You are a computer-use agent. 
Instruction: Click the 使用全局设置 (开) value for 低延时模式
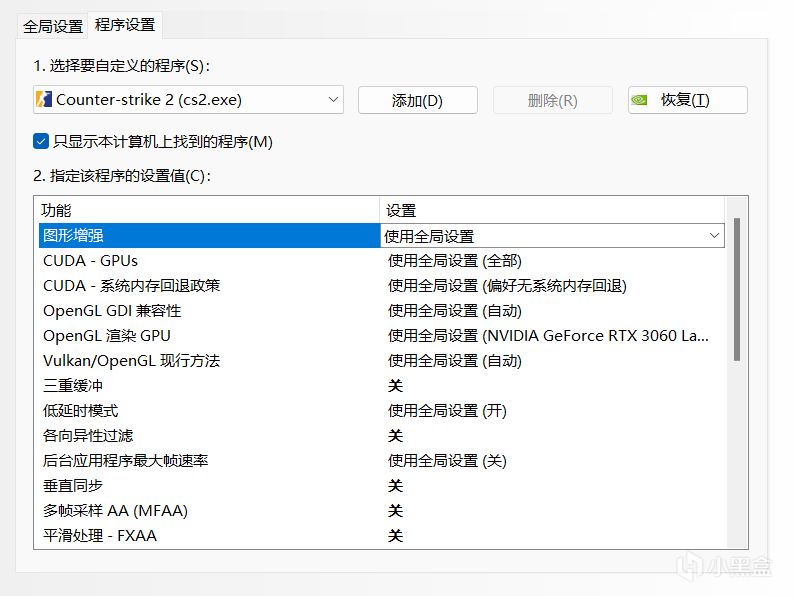(447, 411)
